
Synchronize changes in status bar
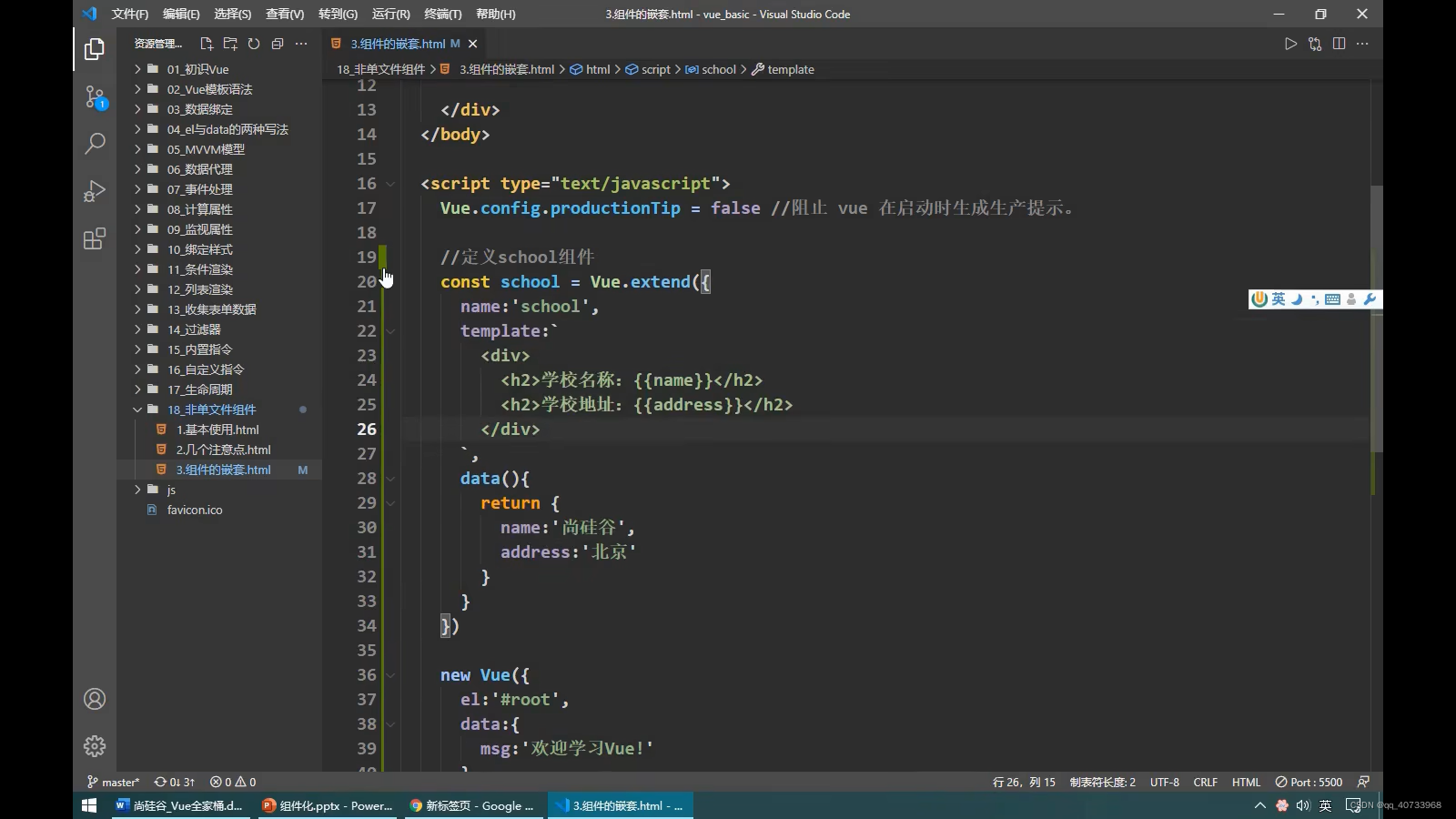(174, 782)
